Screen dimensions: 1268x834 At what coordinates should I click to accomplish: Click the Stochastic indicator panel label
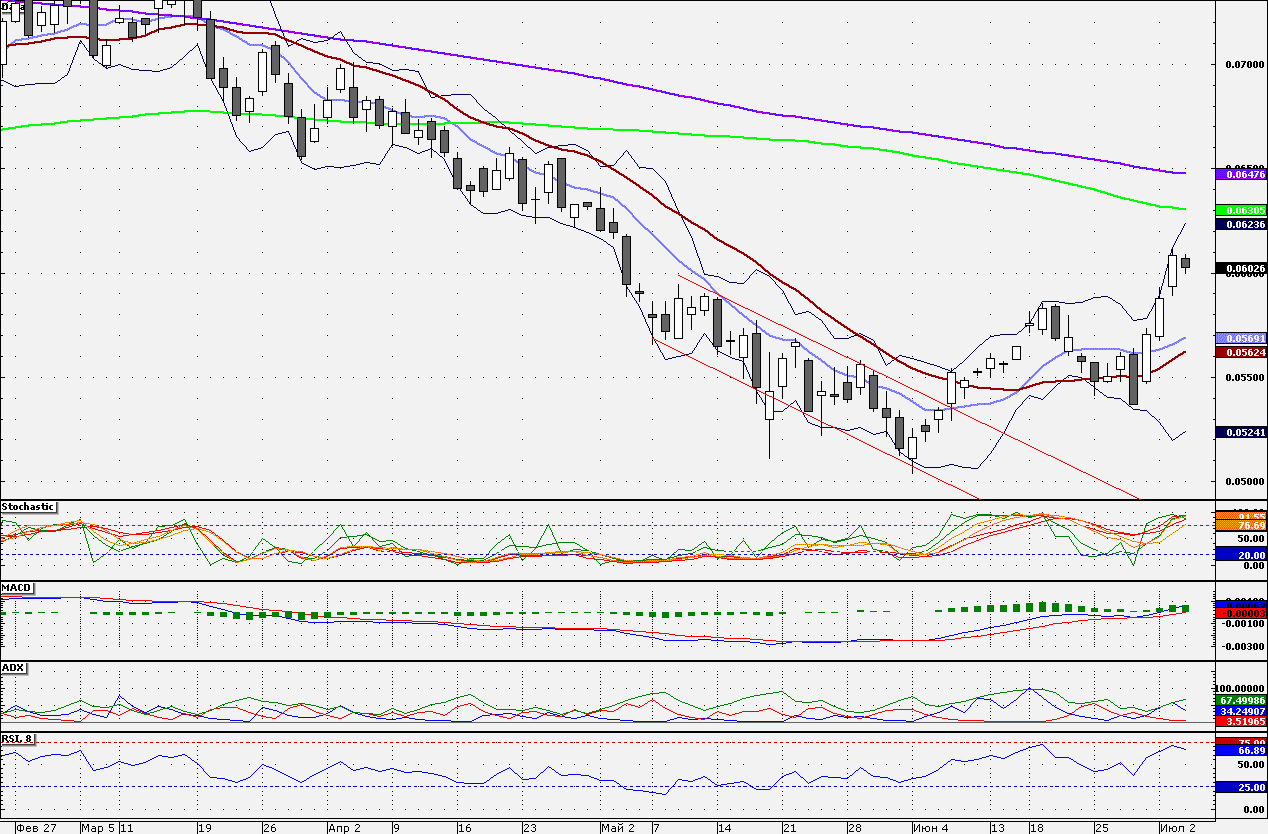click(x=28, y=507)
